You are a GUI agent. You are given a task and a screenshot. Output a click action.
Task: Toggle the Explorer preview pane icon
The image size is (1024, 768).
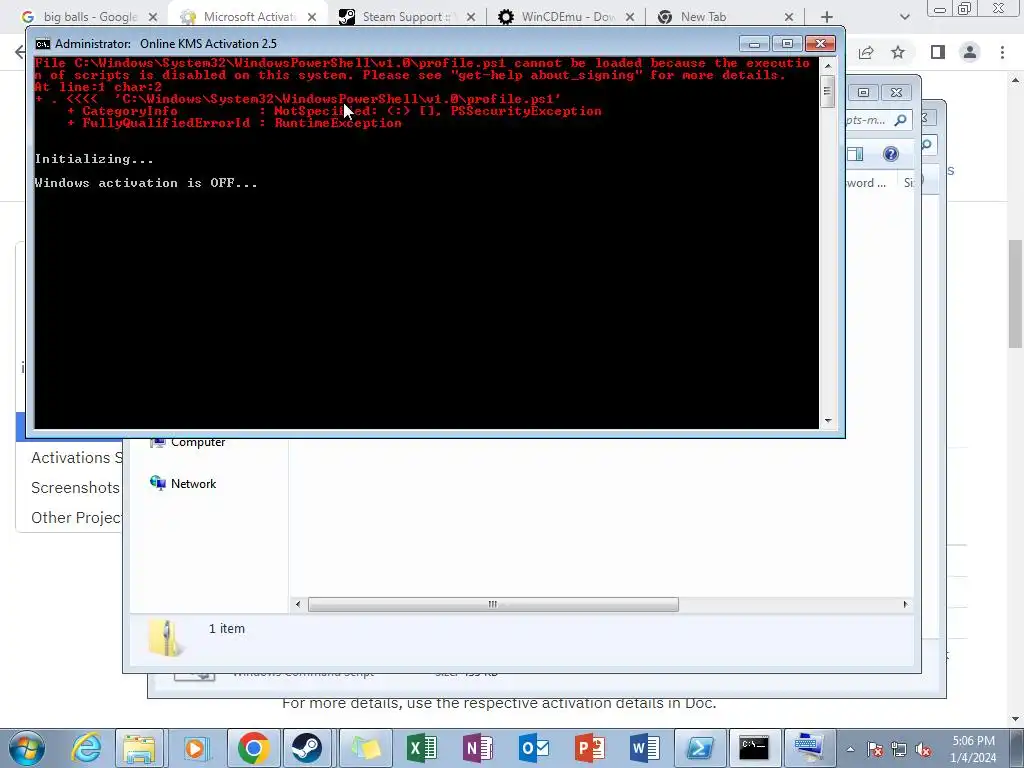coord(855,154)
